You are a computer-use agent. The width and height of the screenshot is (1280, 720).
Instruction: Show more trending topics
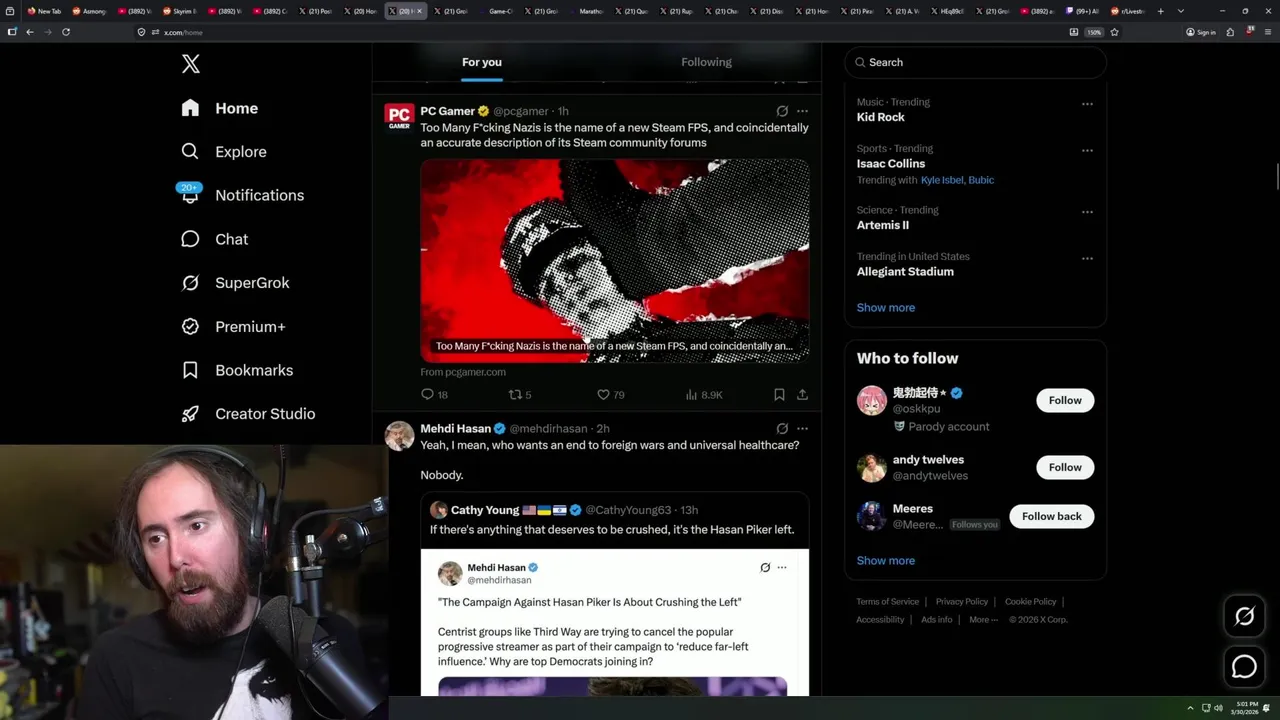(886, 308)
